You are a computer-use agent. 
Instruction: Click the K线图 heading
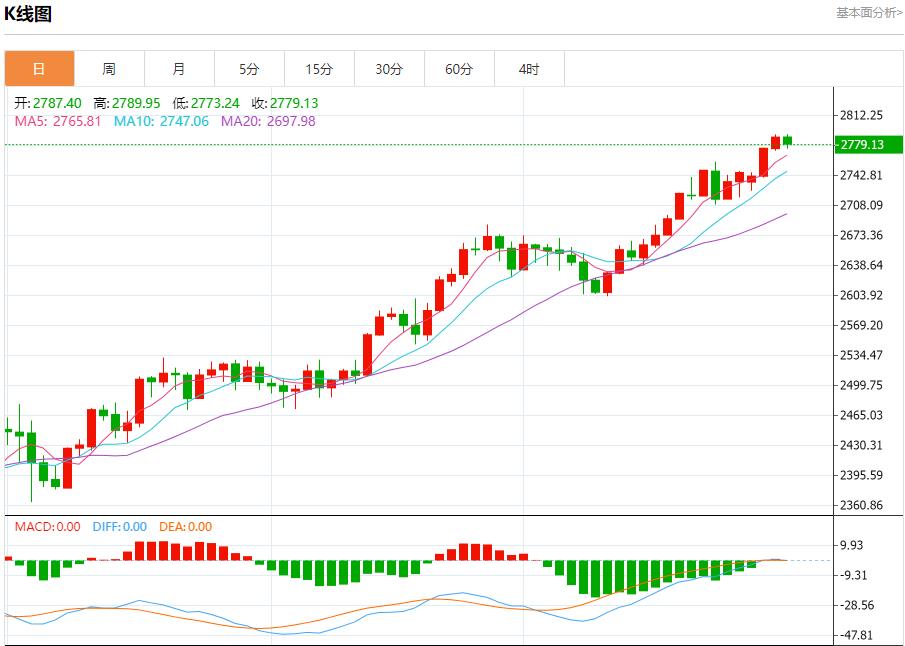pyautogui.click(x=28, y=14)
